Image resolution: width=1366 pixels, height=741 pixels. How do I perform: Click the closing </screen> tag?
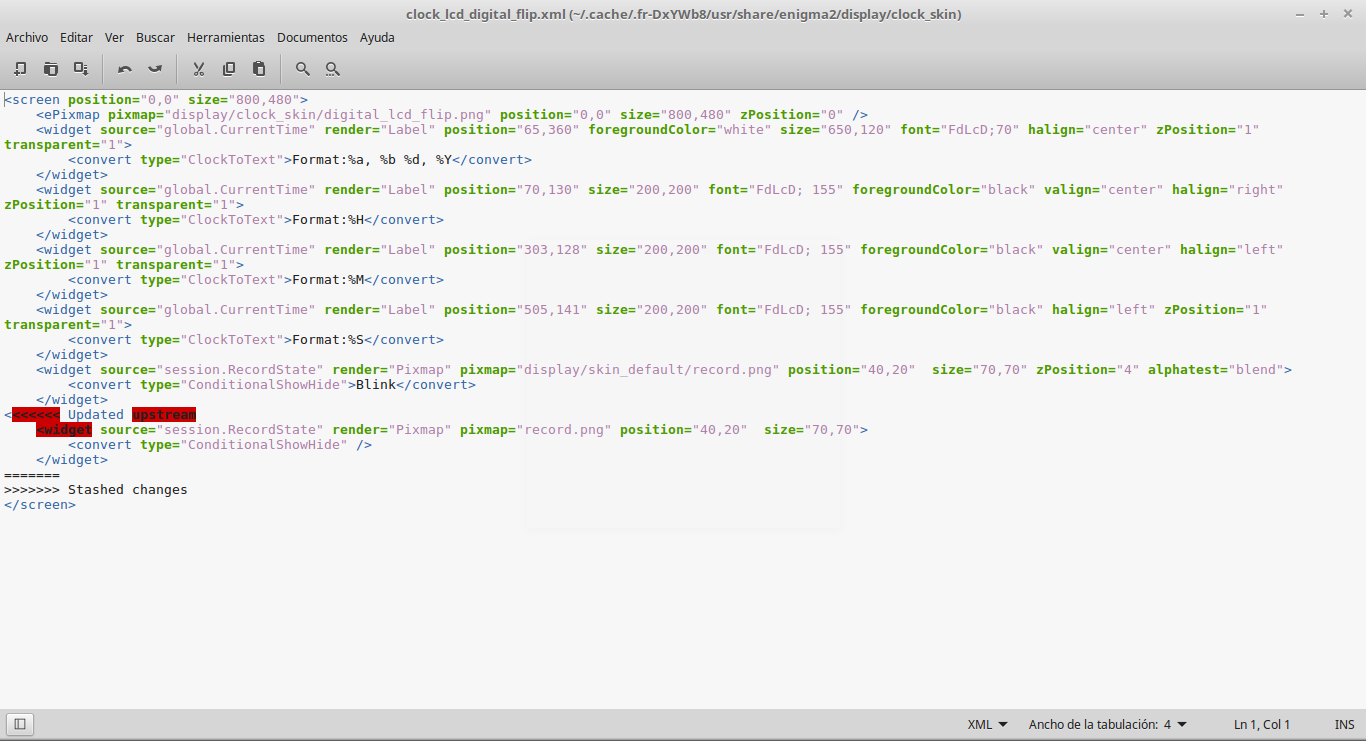[40, 504]
